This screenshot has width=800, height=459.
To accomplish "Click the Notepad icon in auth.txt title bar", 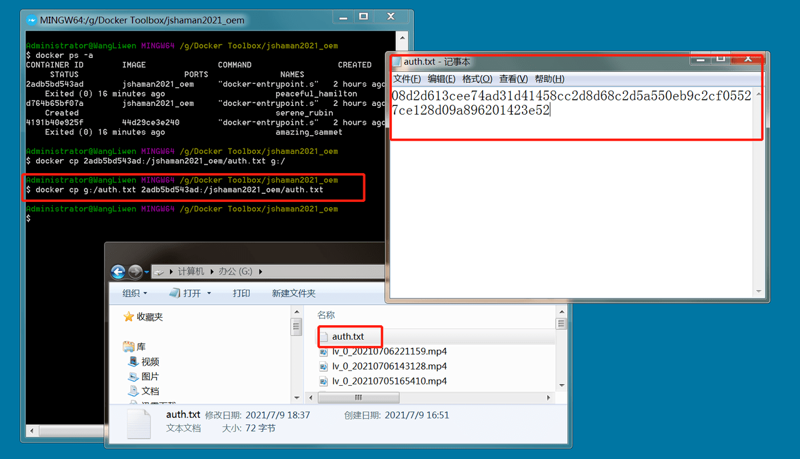I will pos(396,62).
